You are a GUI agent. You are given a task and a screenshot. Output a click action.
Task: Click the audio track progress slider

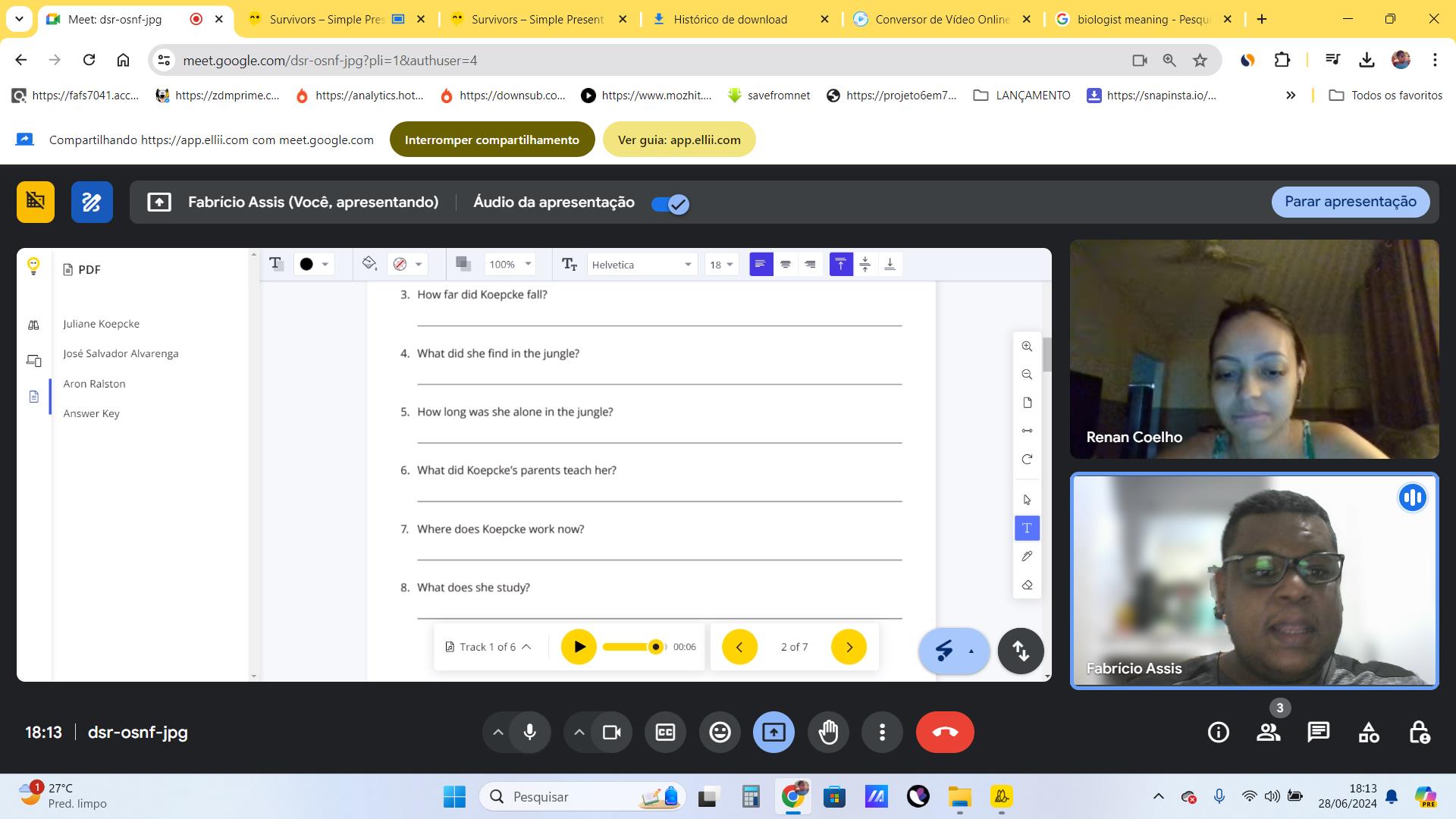click(x=633, y=647)
